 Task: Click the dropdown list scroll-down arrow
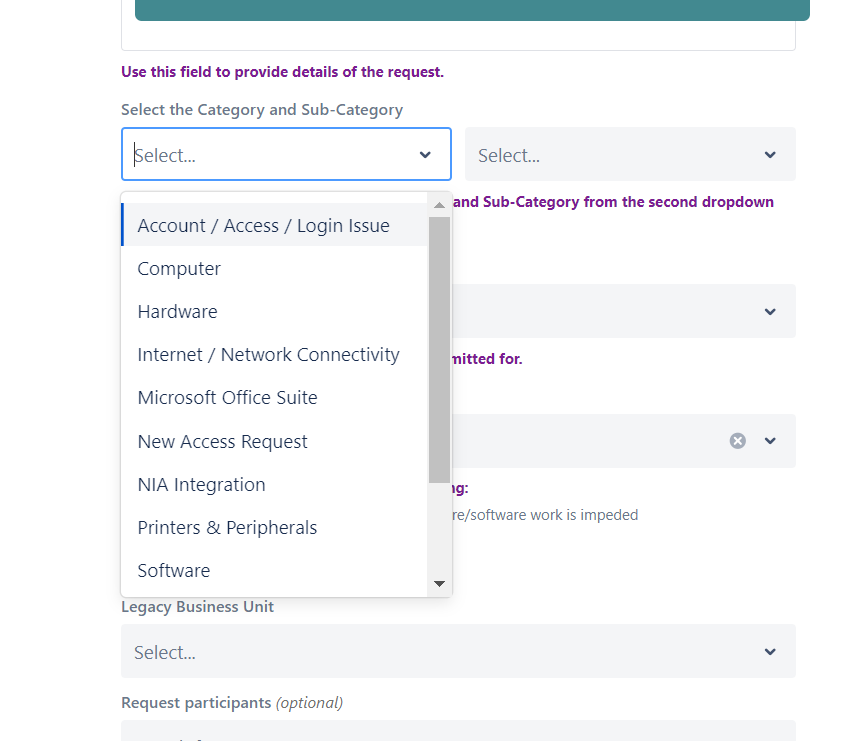pos(439,583)
